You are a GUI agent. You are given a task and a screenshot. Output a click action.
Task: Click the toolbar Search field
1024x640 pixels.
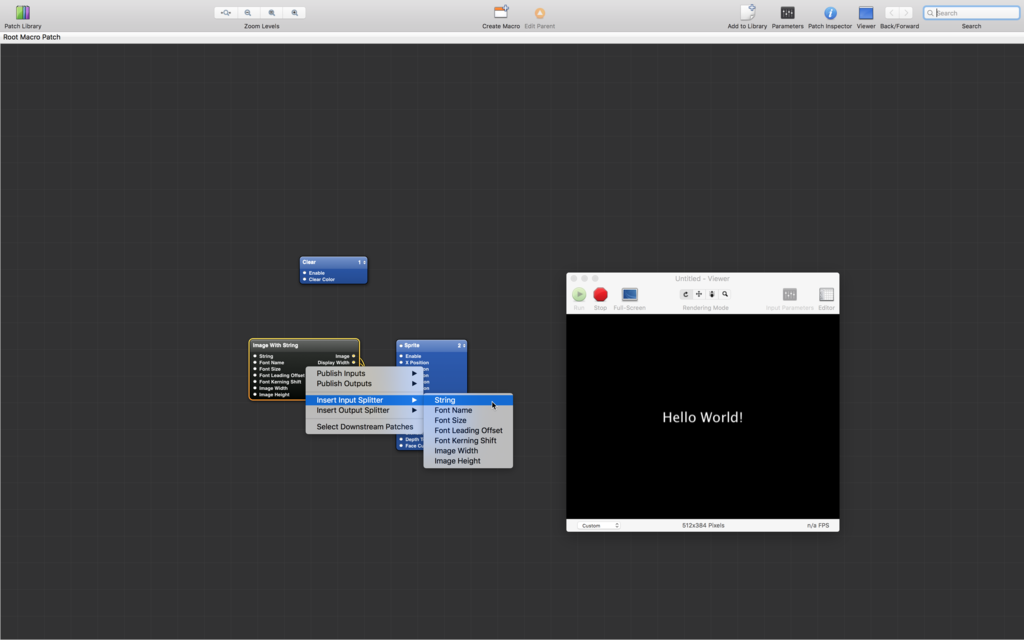point(971,13)
